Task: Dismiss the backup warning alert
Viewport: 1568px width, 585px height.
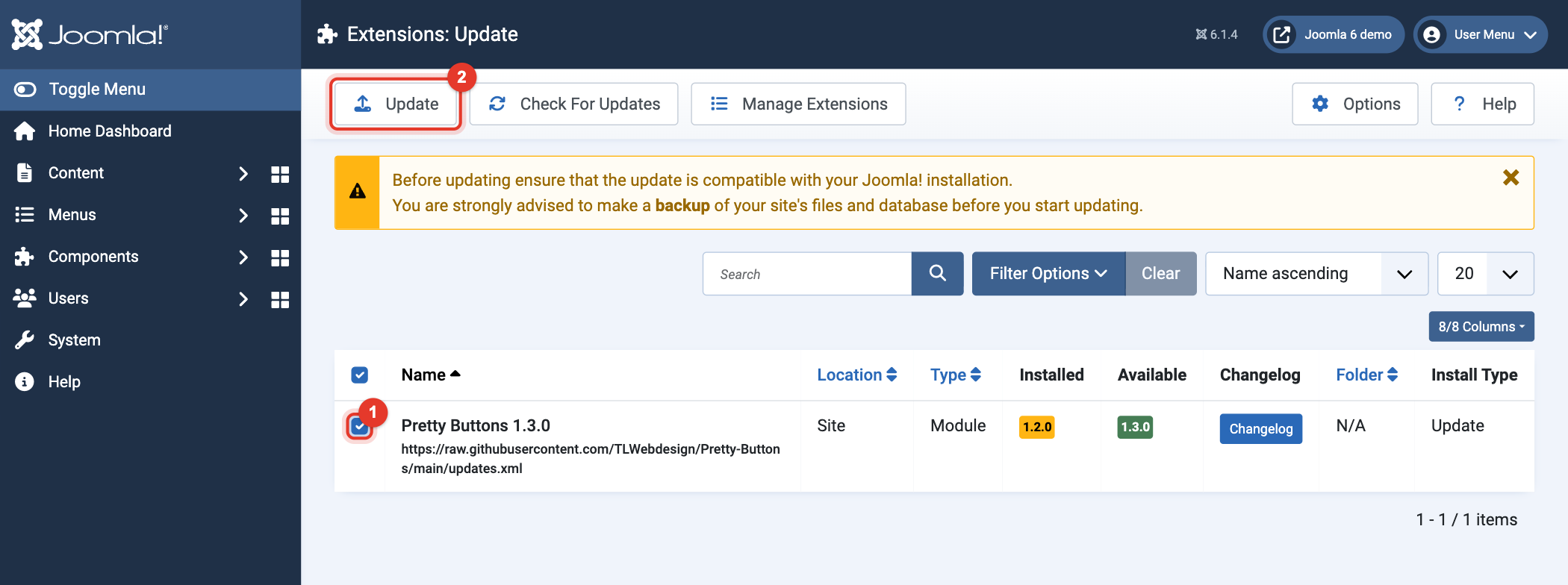Action: [x=1511, y=178]
